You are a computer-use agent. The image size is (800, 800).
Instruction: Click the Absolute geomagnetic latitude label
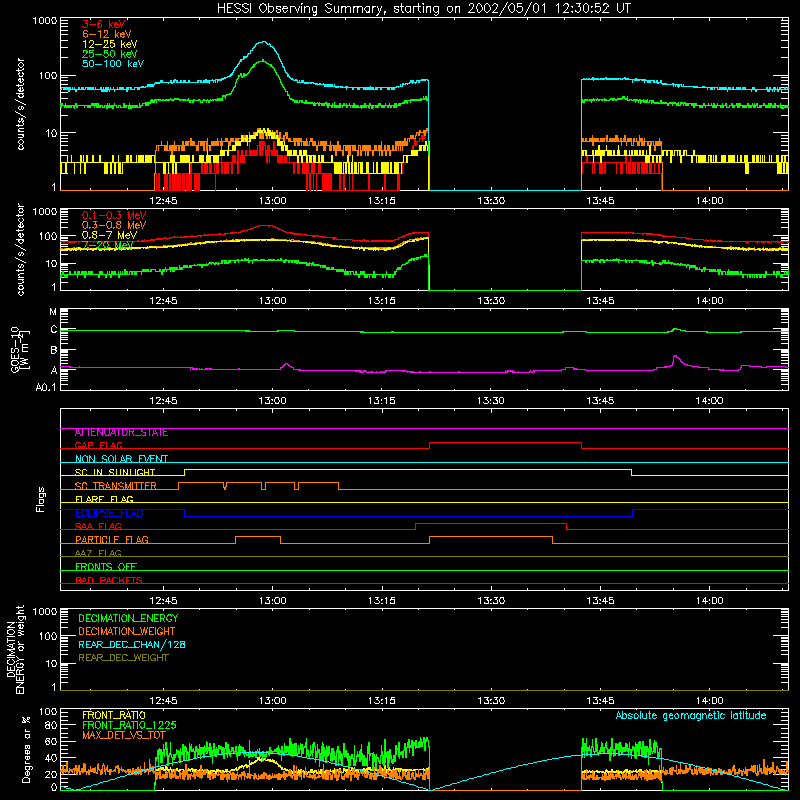691,716
